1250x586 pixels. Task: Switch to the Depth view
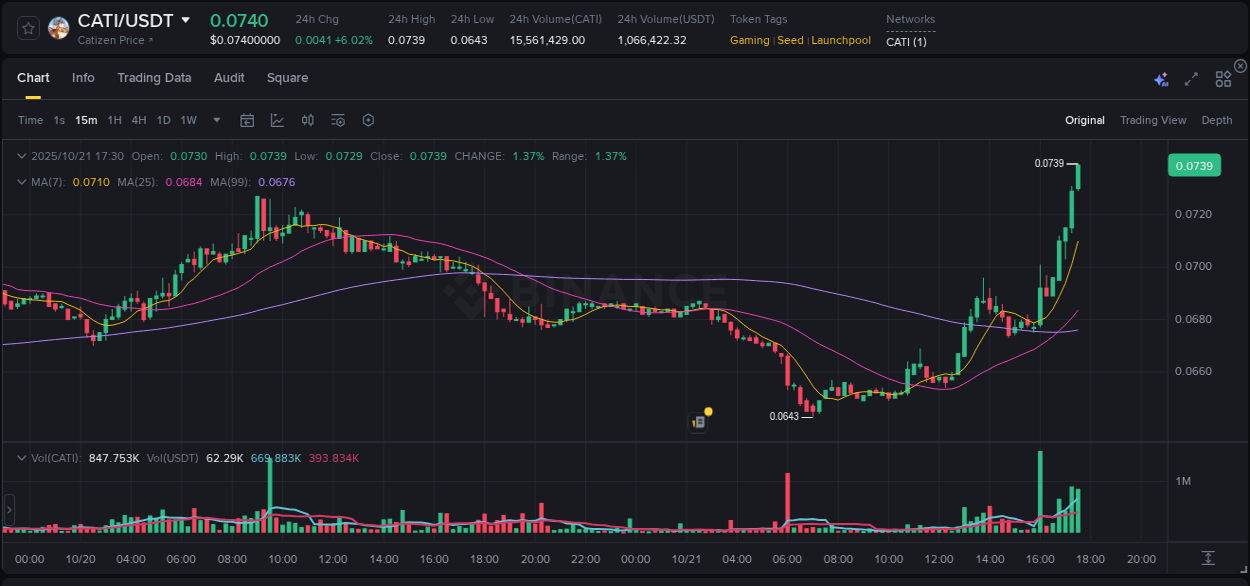[x=1216, y=120]
